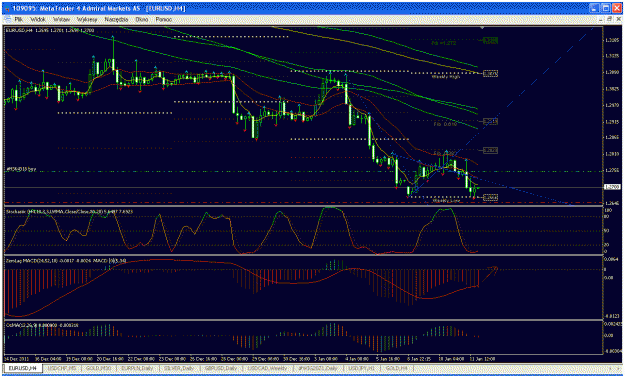Image resolution: width=625 pixels, height=376 pixels.
Task: Switch to the GOLD,M30 chart tab
Action: click(99, 368)
